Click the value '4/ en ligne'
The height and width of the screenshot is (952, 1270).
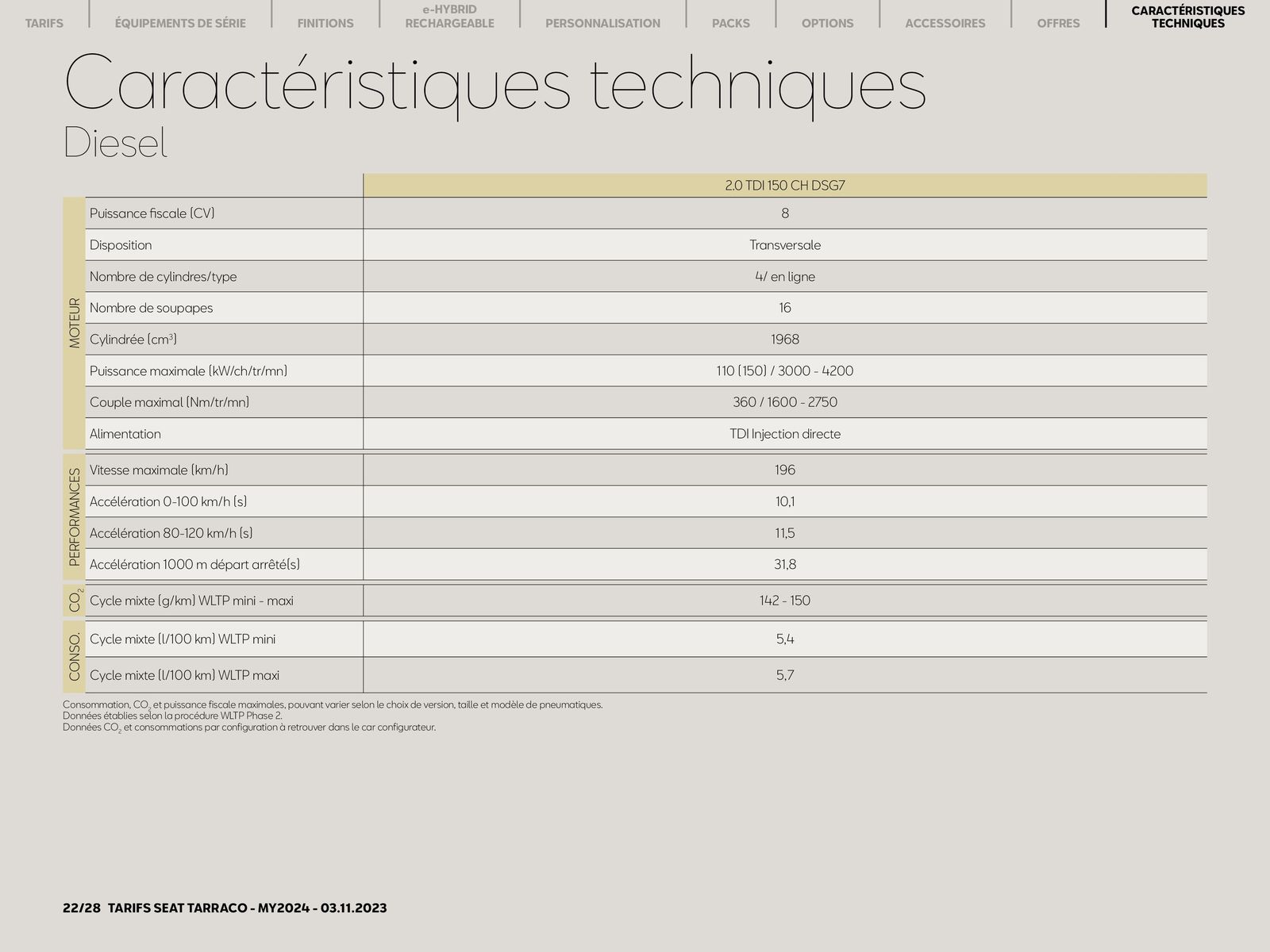(785, 277)
